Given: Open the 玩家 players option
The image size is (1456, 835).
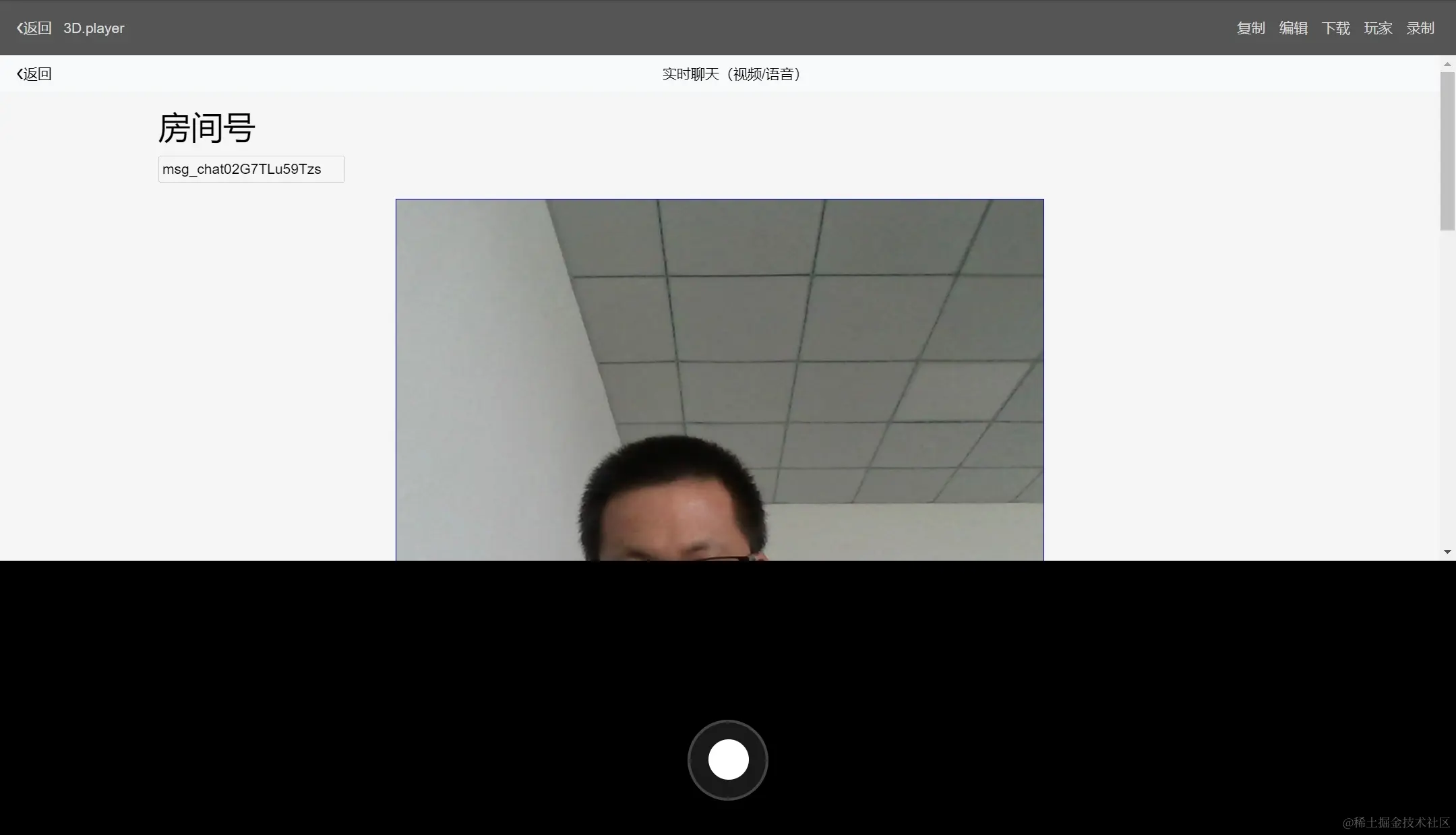Looking at the screenshot, I should tap(1378, 28).
